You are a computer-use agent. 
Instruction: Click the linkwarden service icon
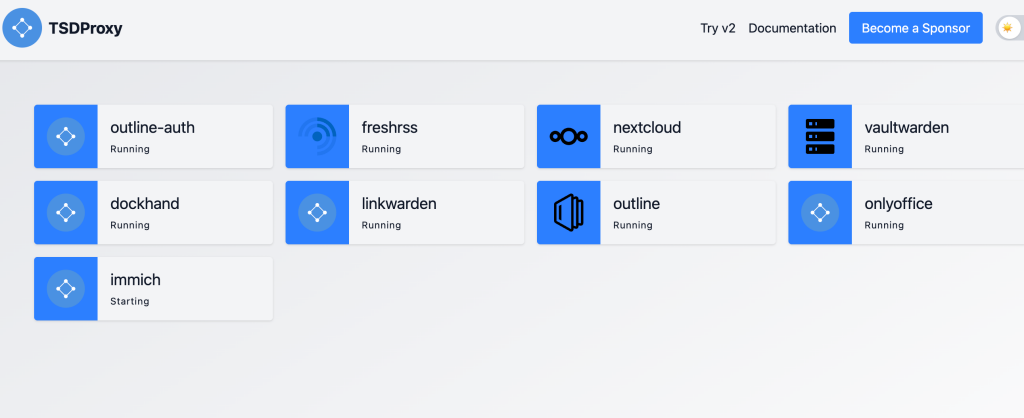point(317,212)
